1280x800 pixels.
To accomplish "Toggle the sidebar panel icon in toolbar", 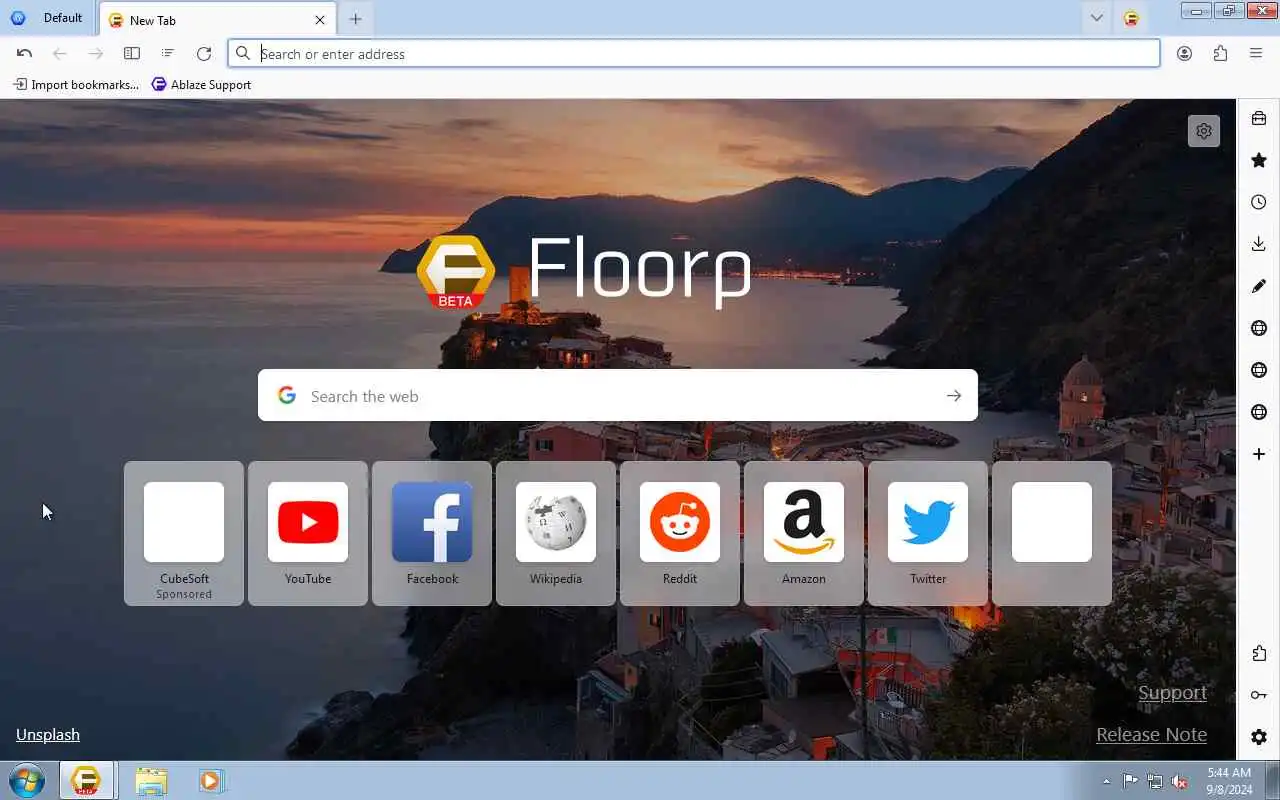I will (x=132, y=53).
